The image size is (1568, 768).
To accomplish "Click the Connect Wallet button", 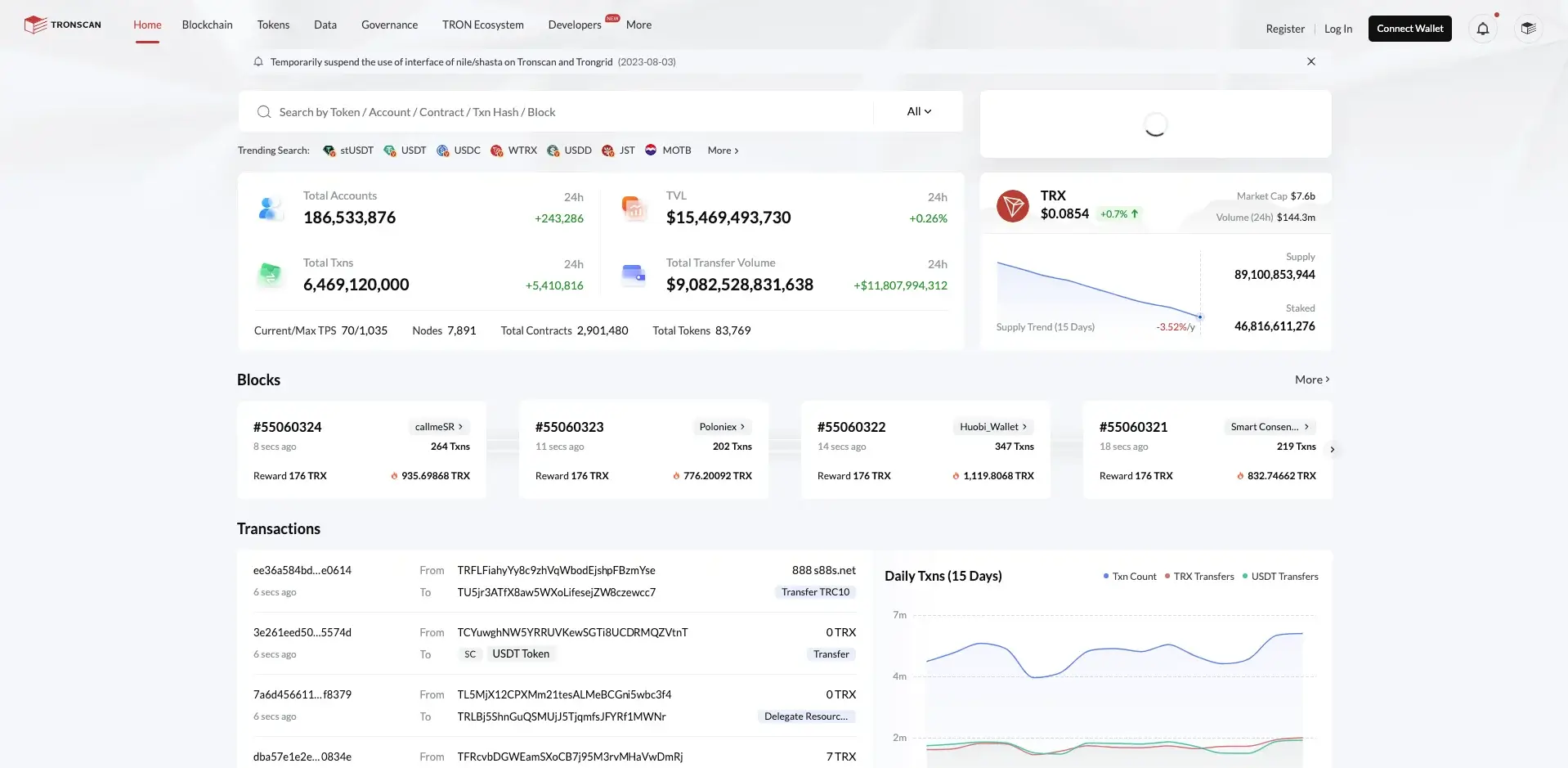I will click(1409, 29).
